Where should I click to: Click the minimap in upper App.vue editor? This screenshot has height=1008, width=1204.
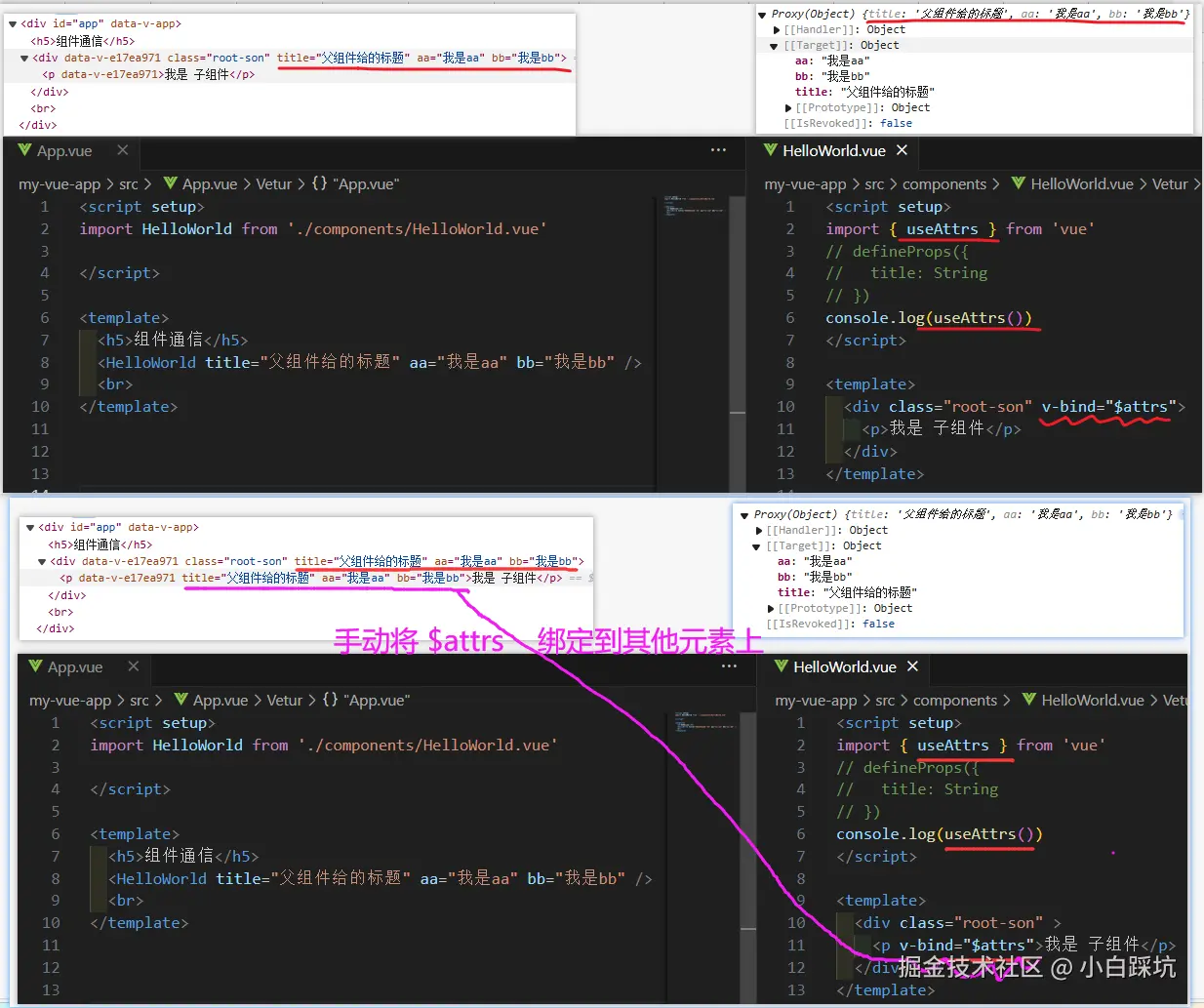pyautogui.click(x=693, y=207)
